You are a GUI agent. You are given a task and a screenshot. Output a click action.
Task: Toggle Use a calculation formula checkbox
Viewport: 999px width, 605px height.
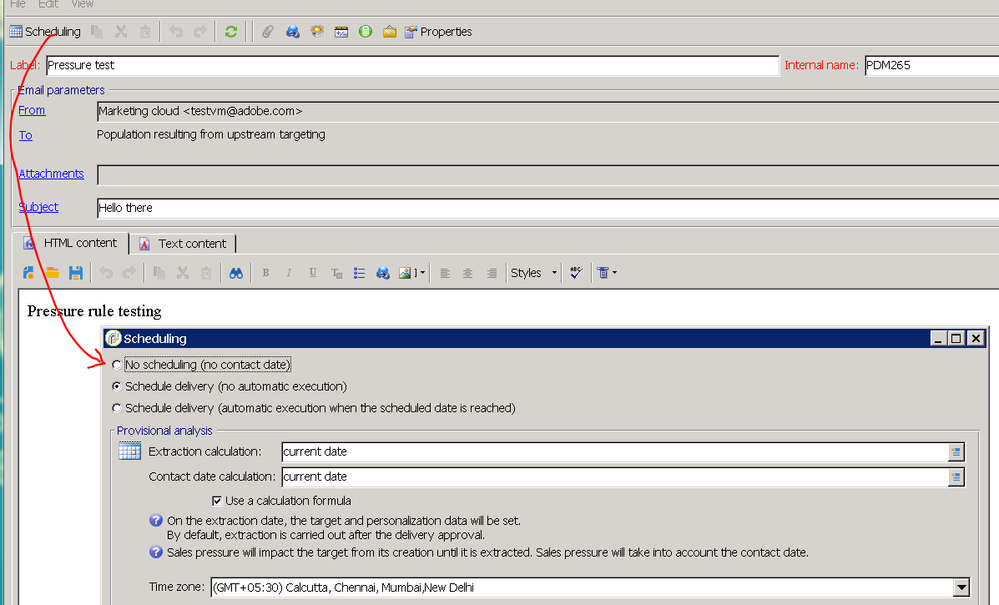click(217, 500)
